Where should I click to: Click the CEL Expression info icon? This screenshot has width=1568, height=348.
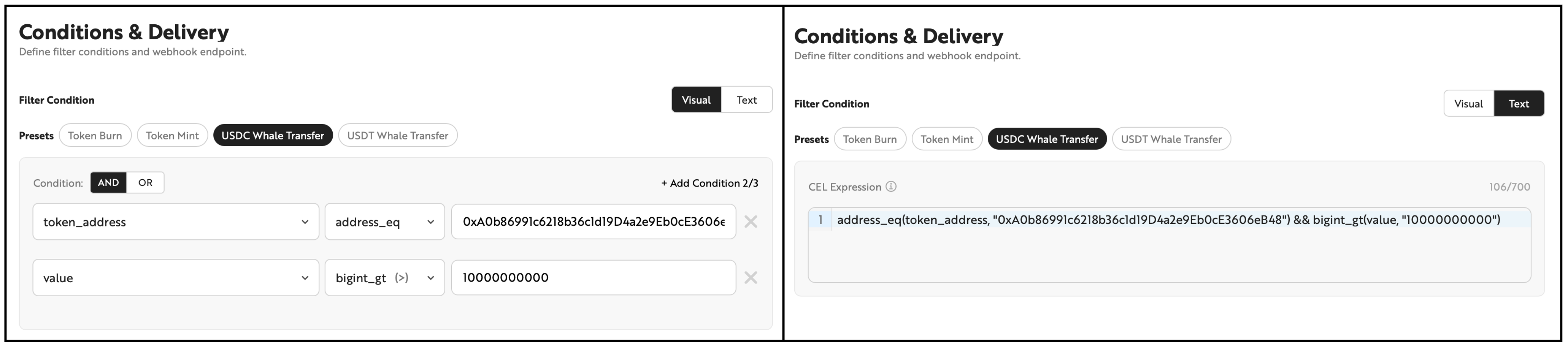tap(891, 187)
